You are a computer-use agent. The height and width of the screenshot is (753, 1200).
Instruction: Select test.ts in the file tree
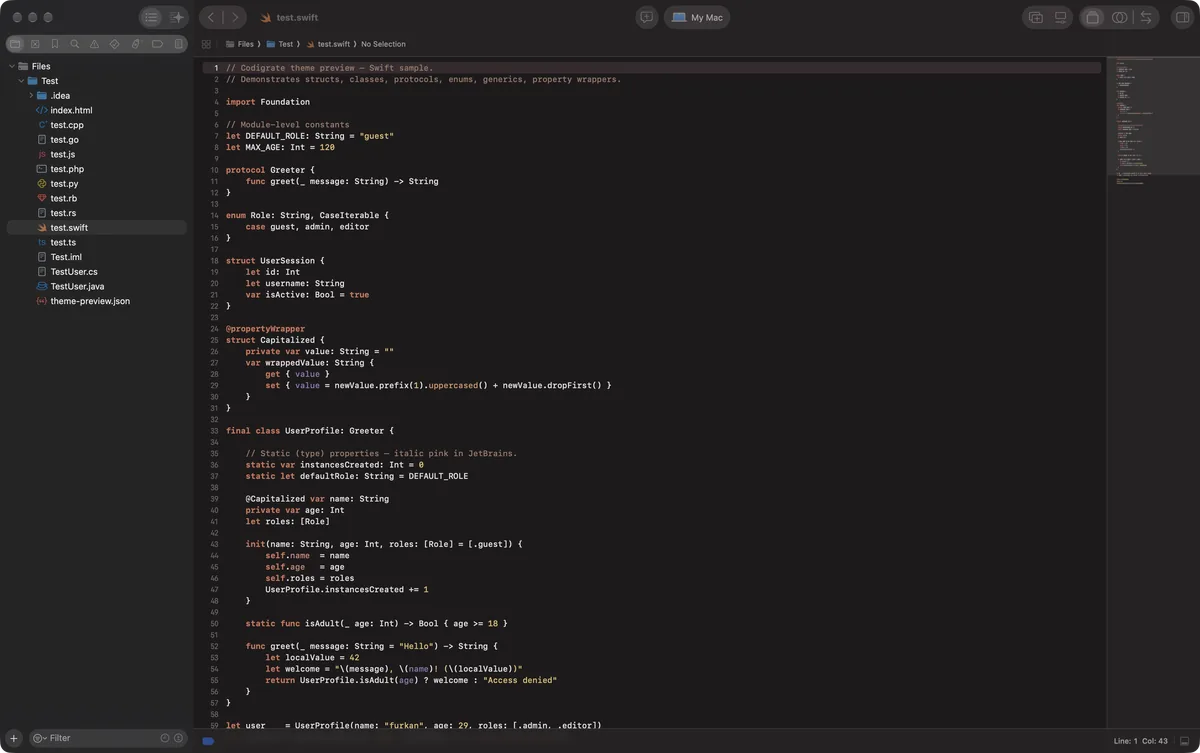click(x=96, y=242)
